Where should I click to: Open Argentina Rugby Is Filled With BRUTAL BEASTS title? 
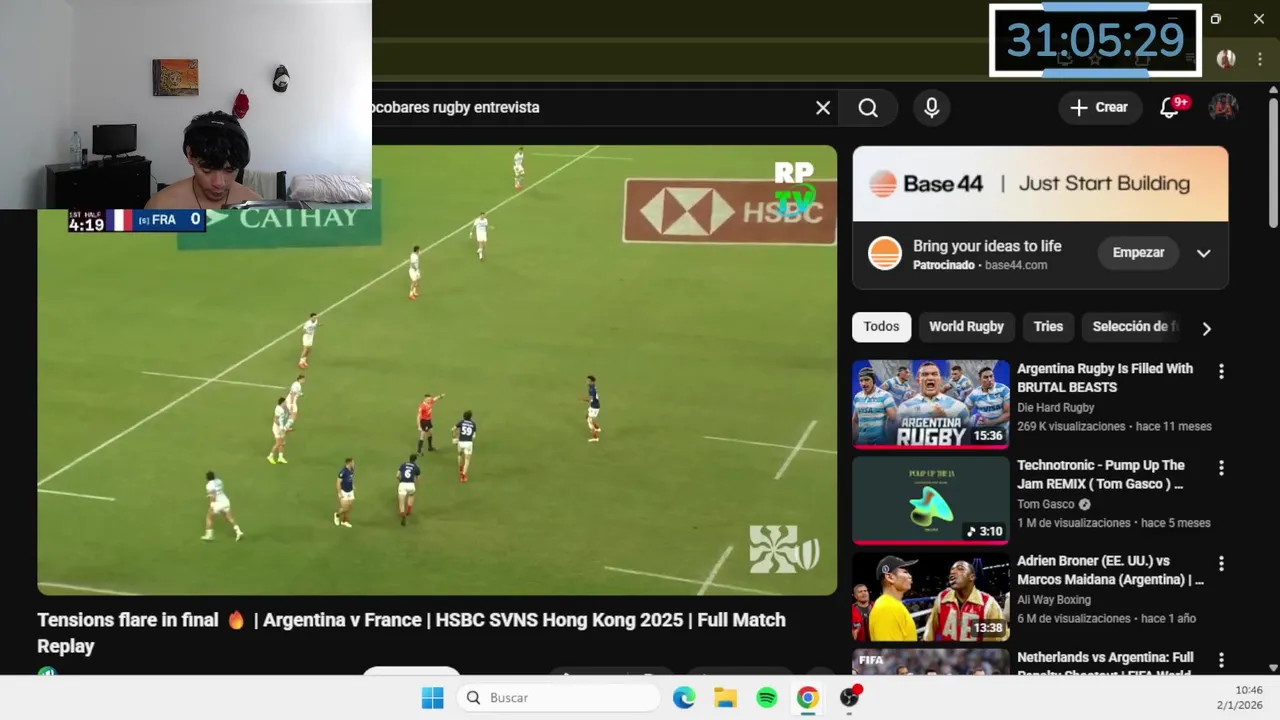tap(1105, 378)
